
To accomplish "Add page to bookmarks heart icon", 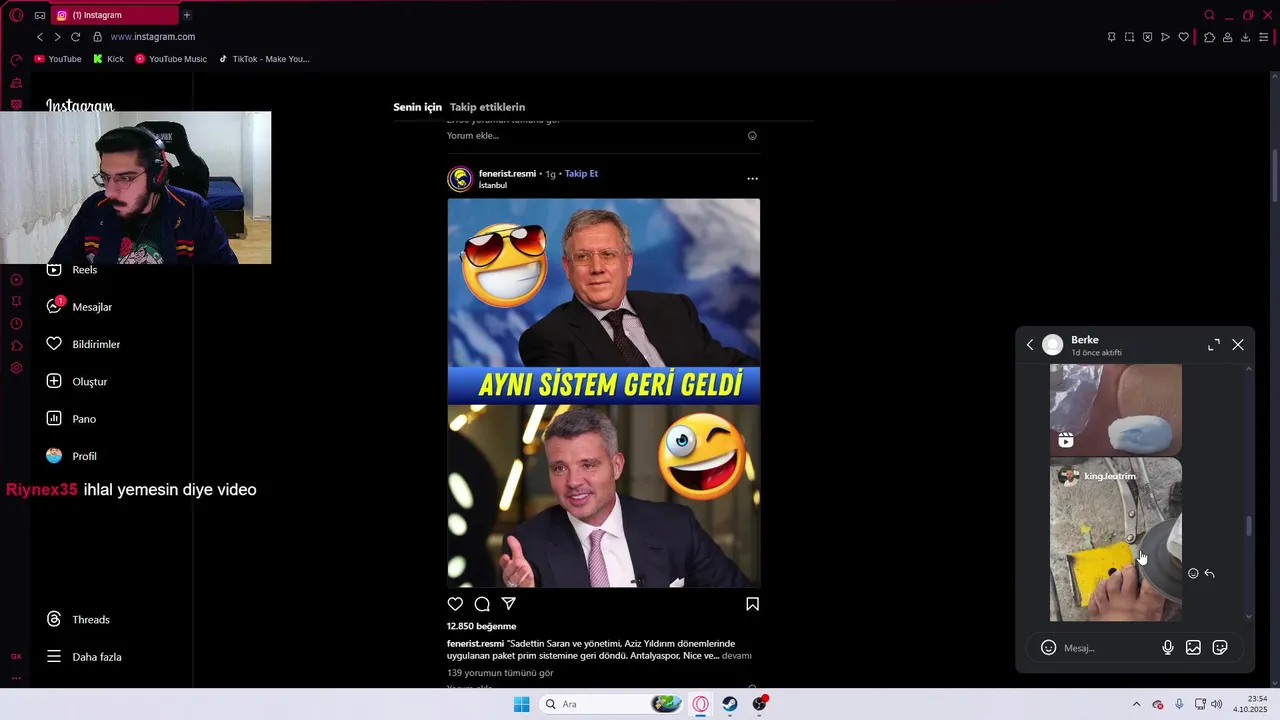I will tap(1183, 37).
